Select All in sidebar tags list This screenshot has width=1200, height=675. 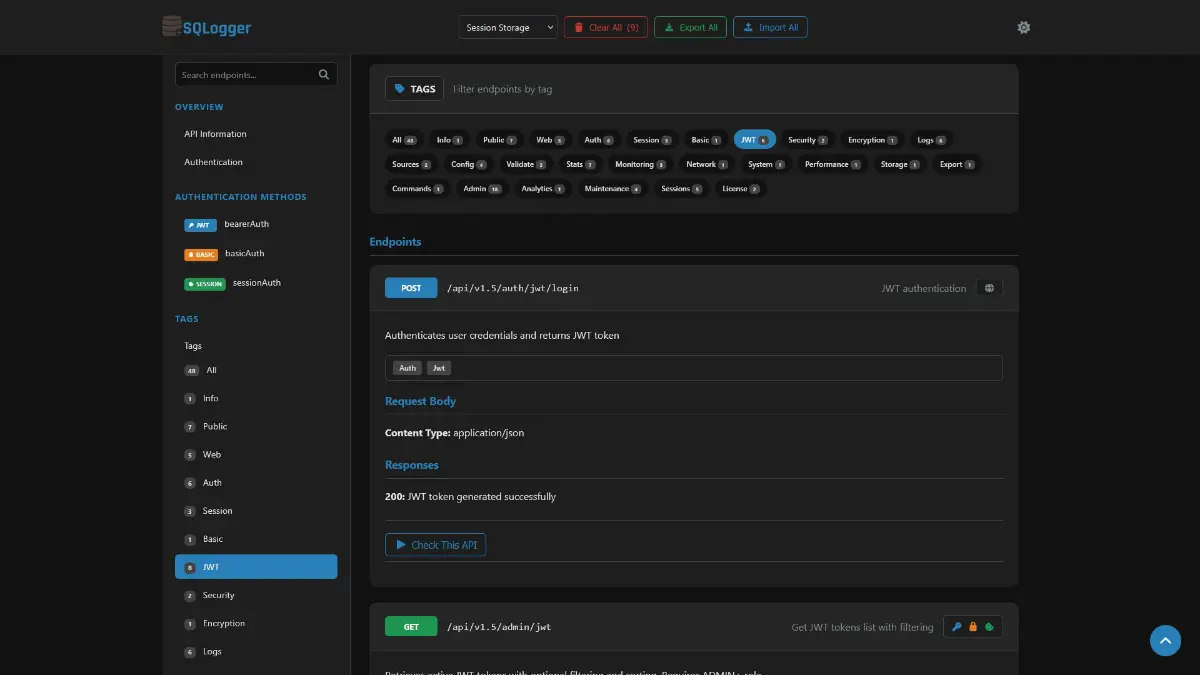pyautogui.click(x=256, y=370)
